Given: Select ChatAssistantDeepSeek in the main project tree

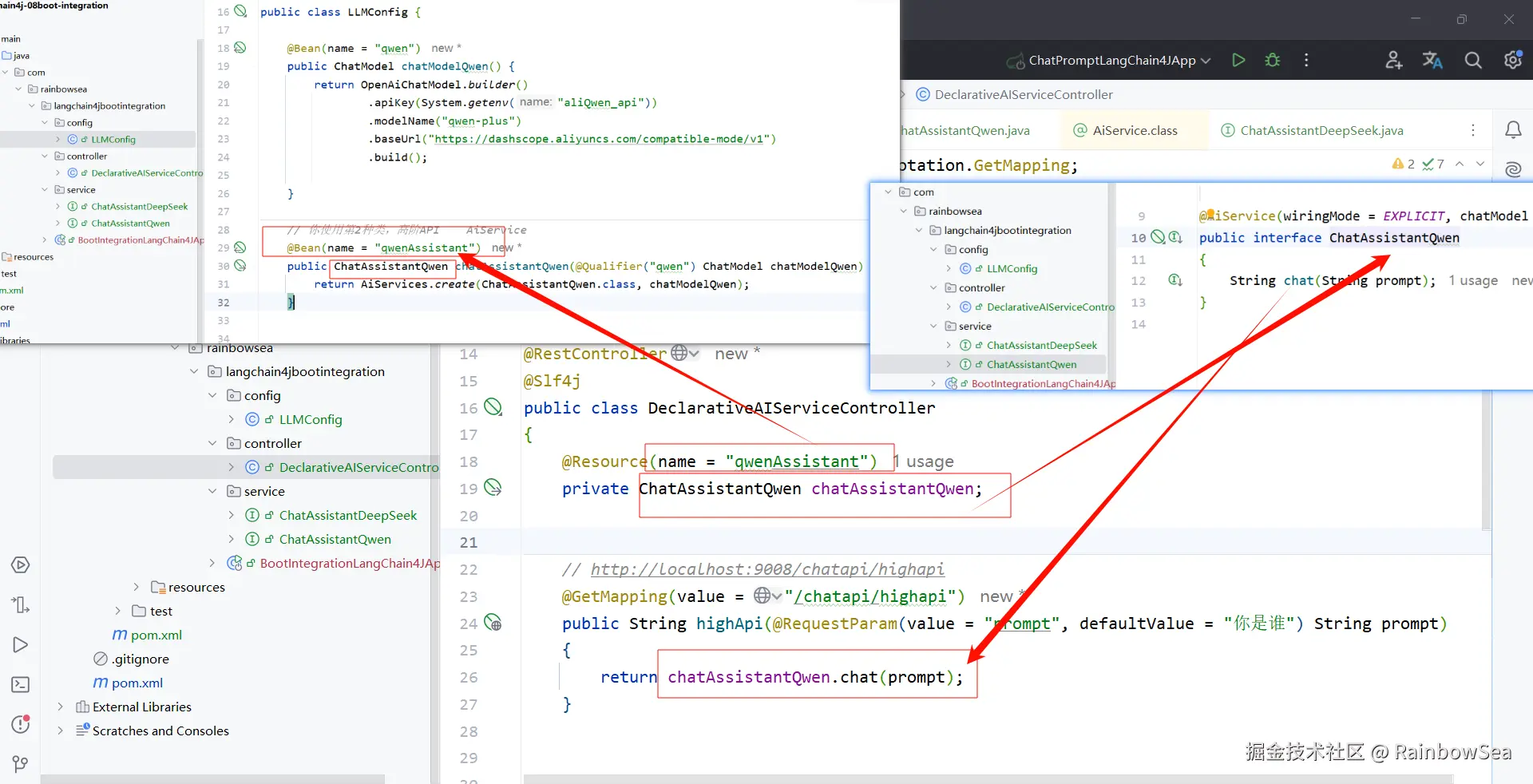Looking at the screenshot, I should coord(348,515).
